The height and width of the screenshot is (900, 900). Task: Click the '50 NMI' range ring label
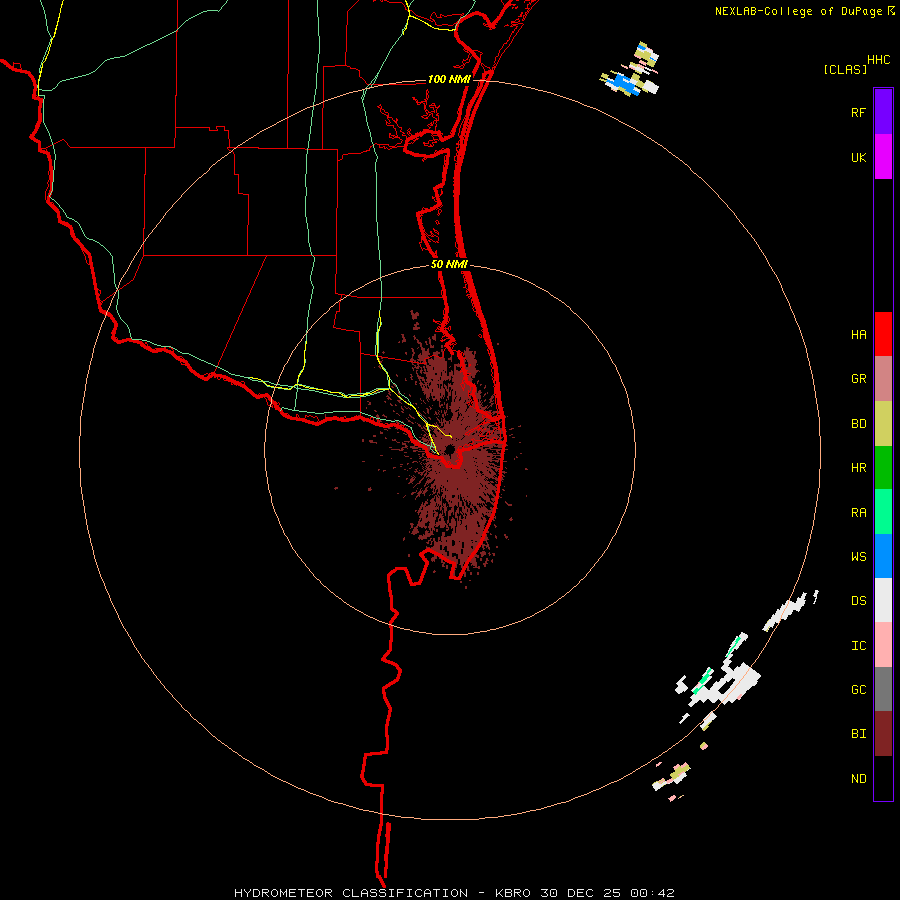[449, 264]
